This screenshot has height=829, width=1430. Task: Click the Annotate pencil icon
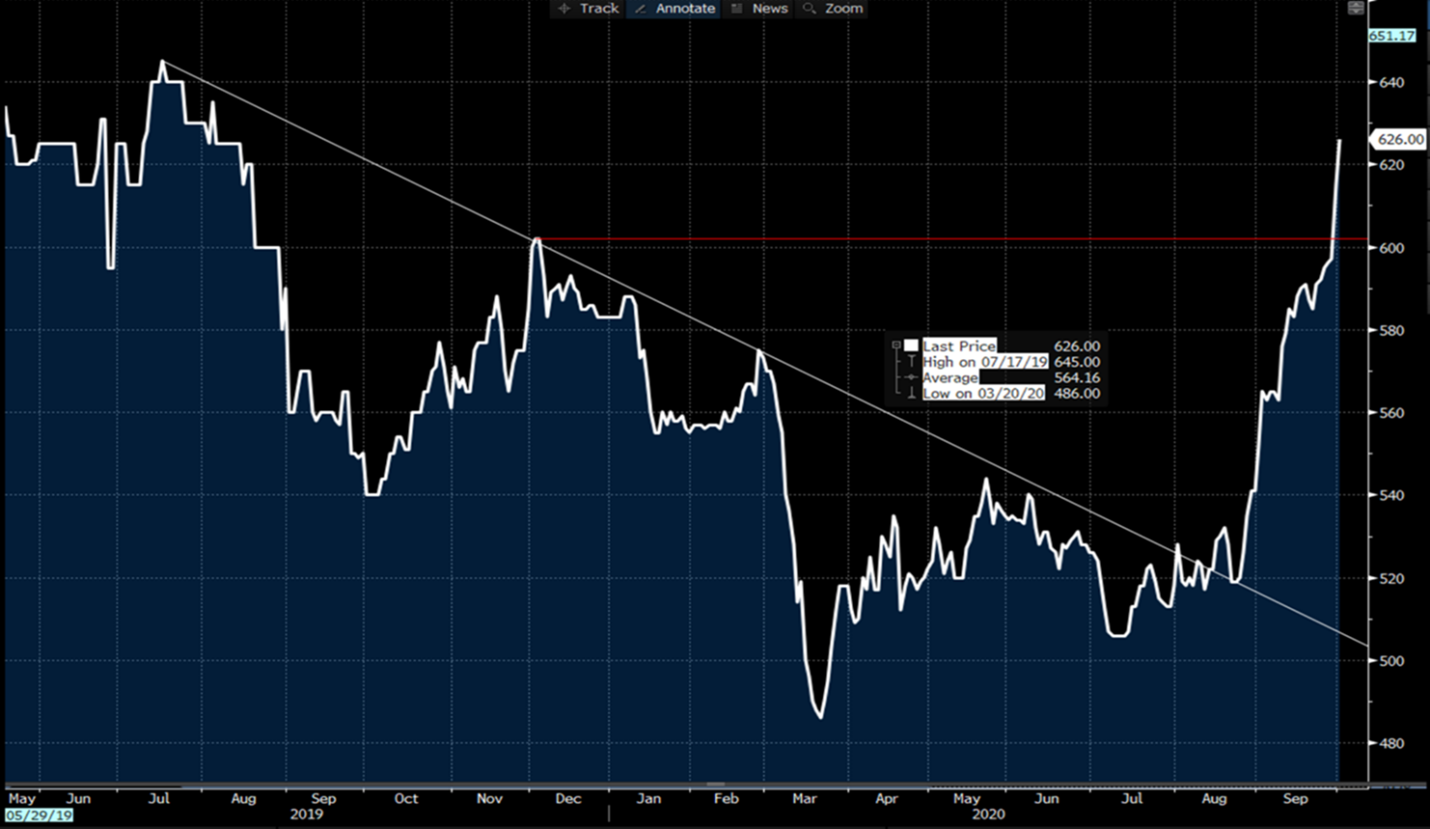click(x=639, y=8)
